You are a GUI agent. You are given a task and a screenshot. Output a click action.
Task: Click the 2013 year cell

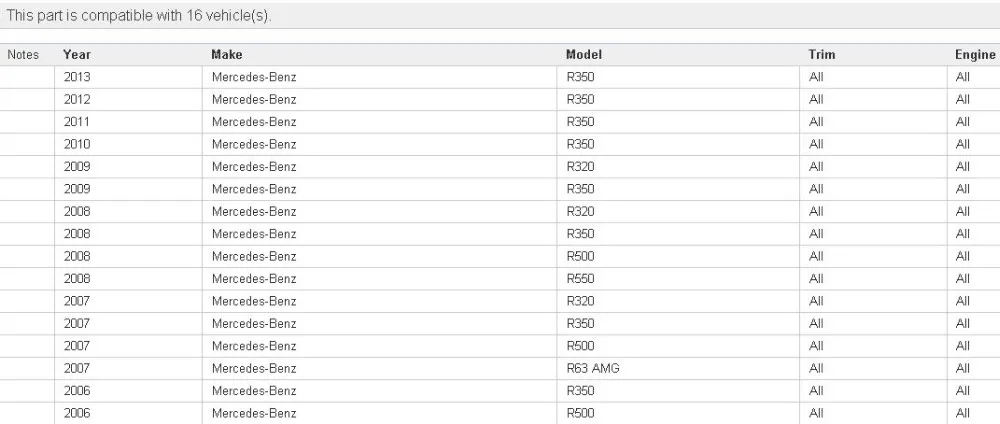click(77, 77)
